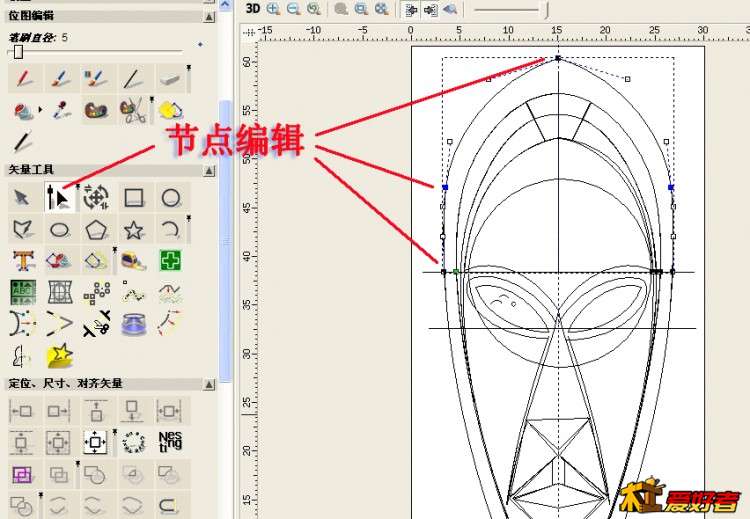Collapse the 位图编辑 section

coord(209,17)
